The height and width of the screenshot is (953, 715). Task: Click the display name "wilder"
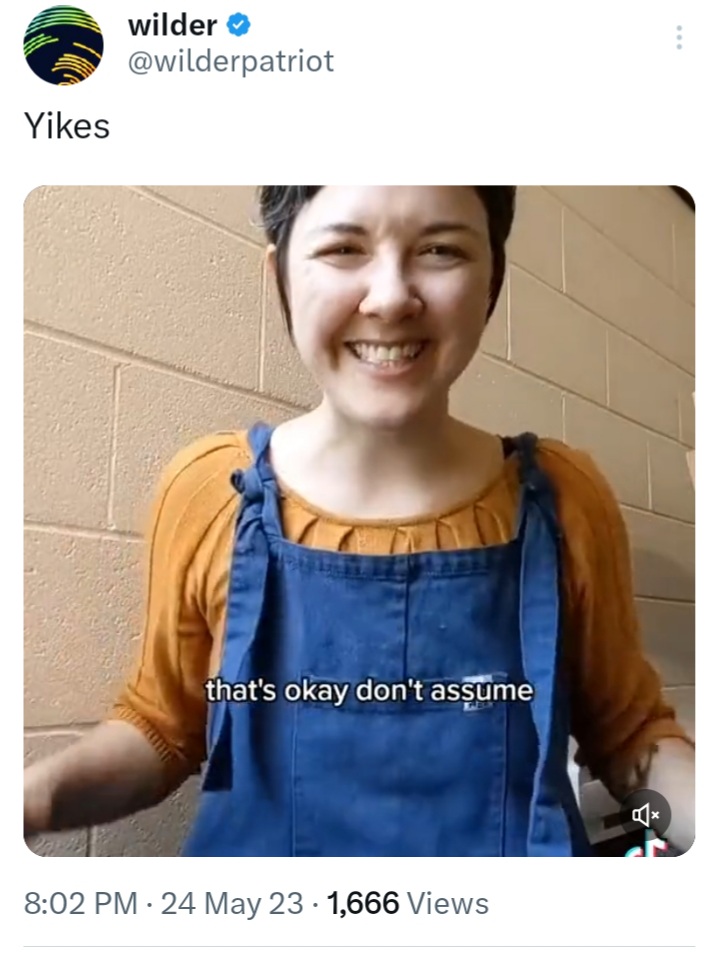pyautogui.click(x=173, y=26)
